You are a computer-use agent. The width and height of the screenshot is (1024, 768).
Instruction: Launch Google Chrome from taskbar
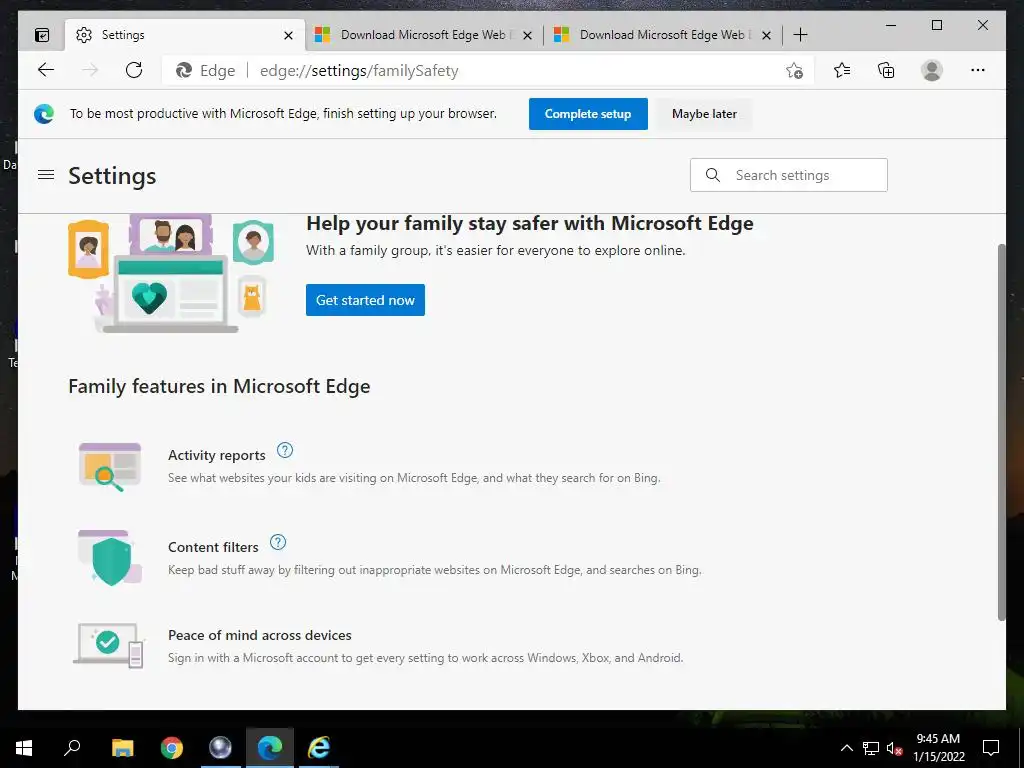tap(172, 748)
